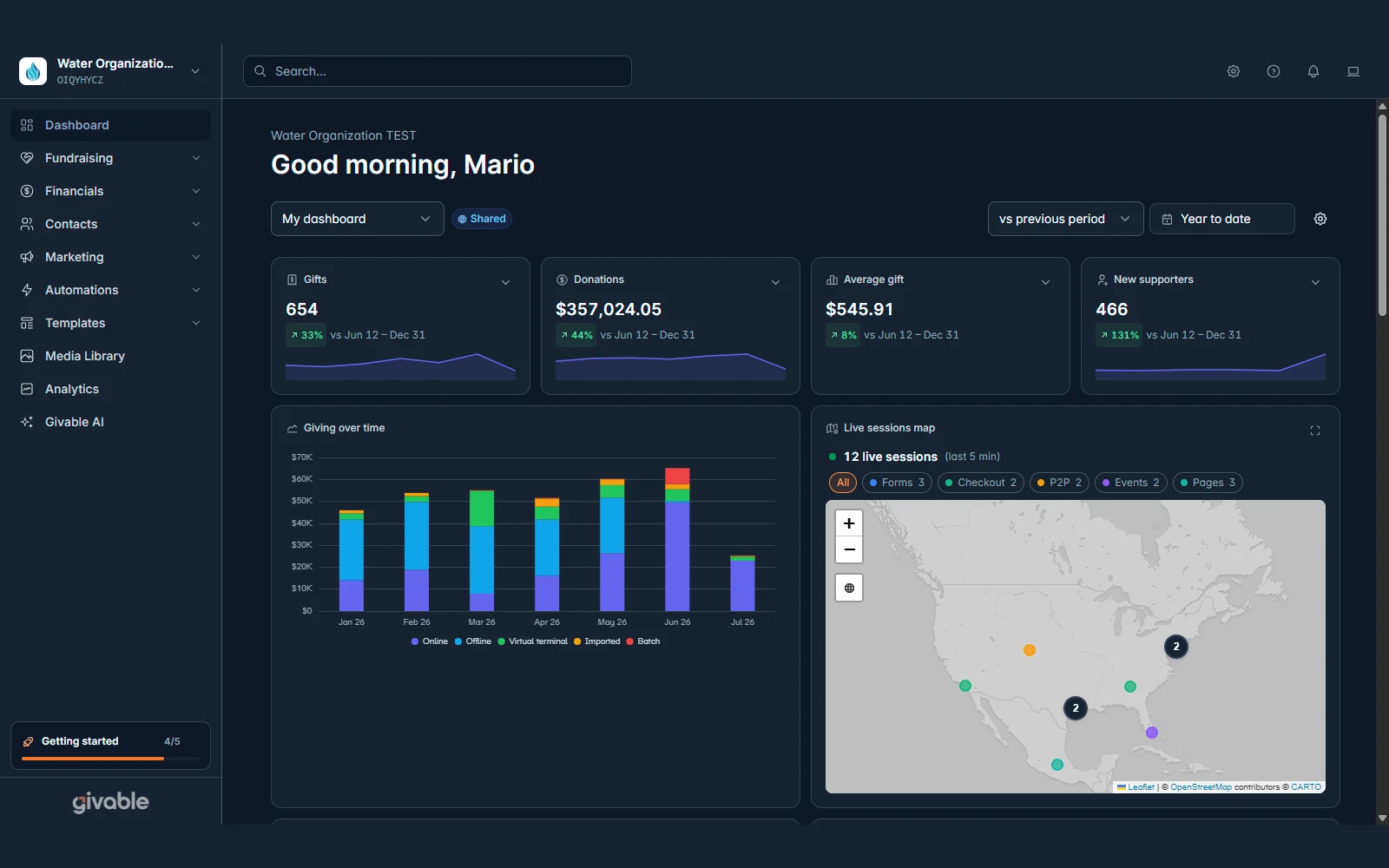Viewport: 1389px width, 868px height.
Task: Expand Financials in the sidebar
Action: pyautogui.click(x=110, y=191)
